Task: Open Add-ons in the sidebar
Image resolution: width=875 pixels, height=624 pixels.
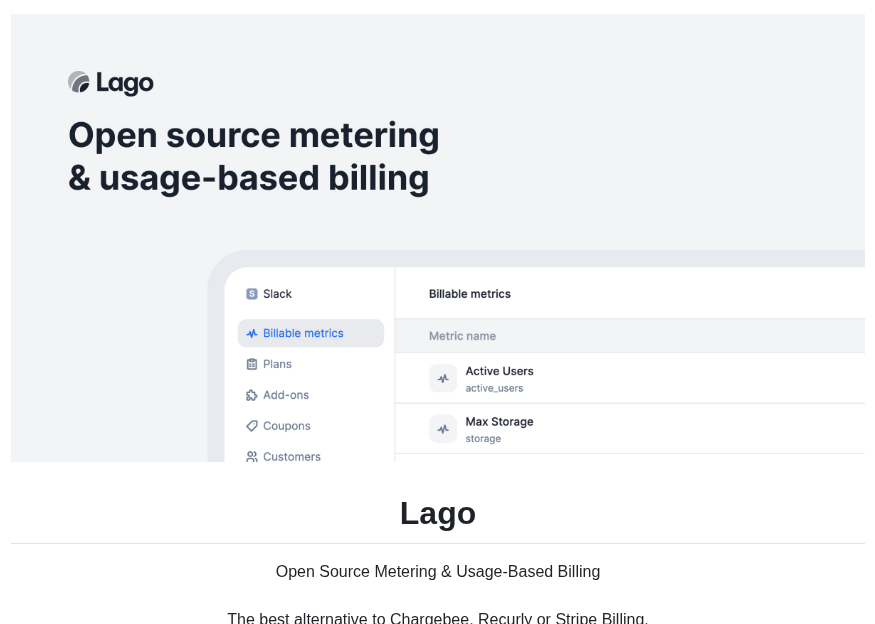Action: (286, 395)
